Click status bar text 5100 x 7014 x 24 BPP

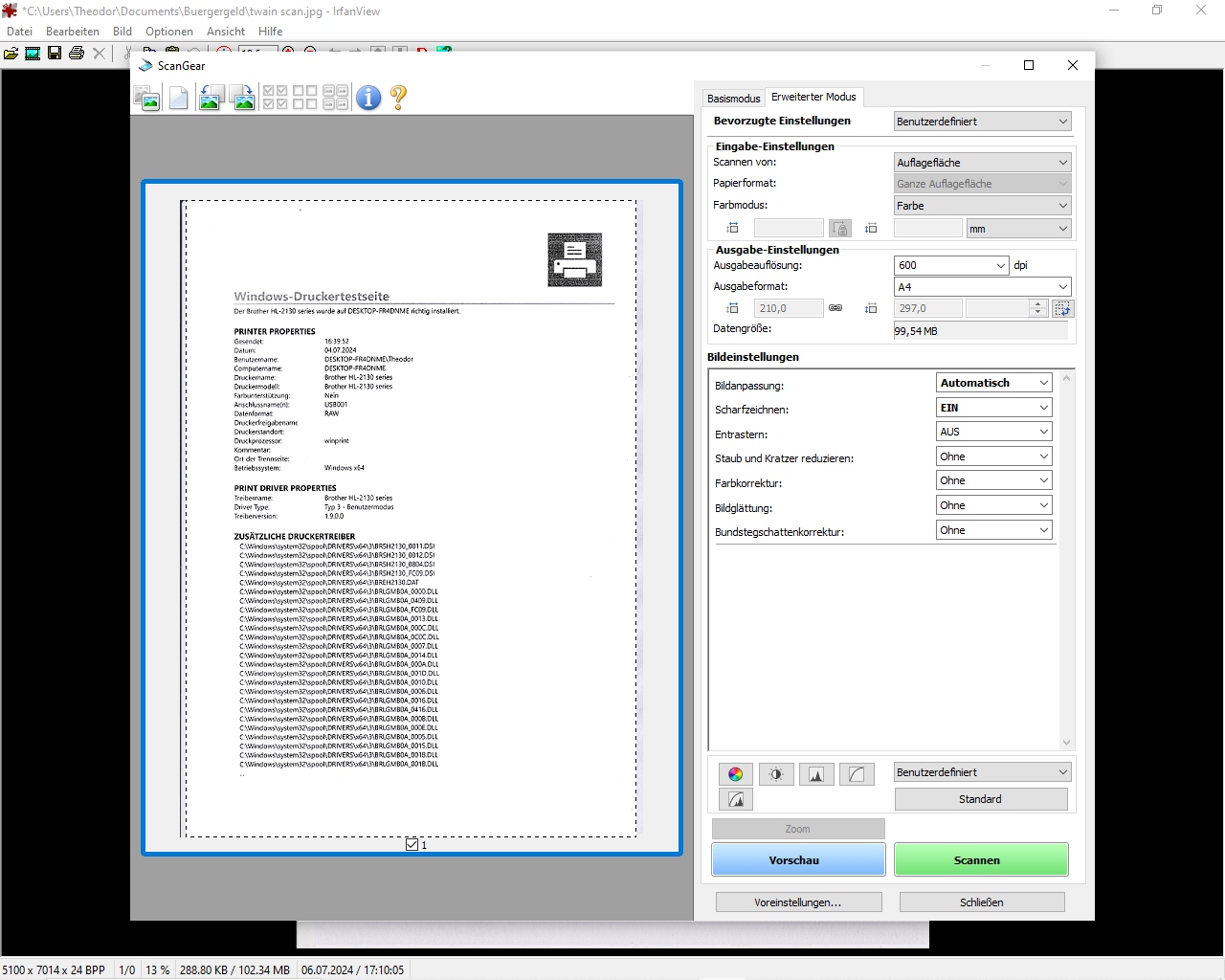[x=54, y=969]
